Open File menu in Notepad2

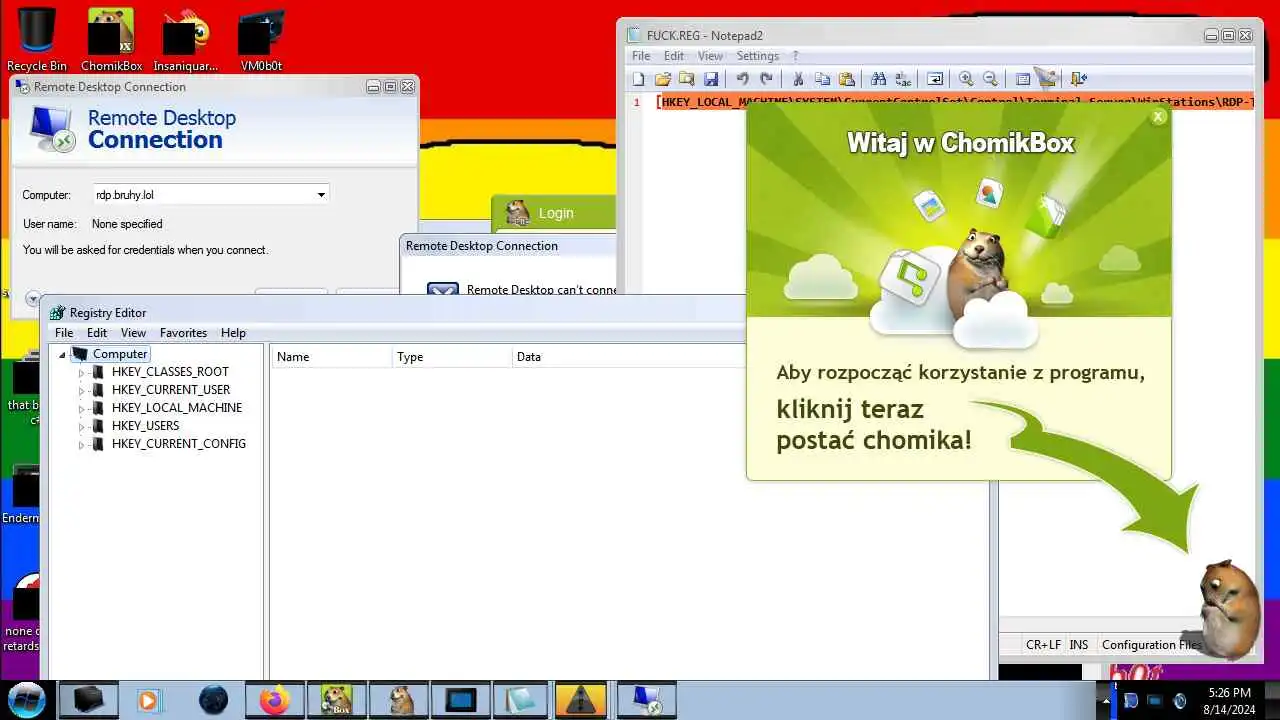(x=641, y=56)
